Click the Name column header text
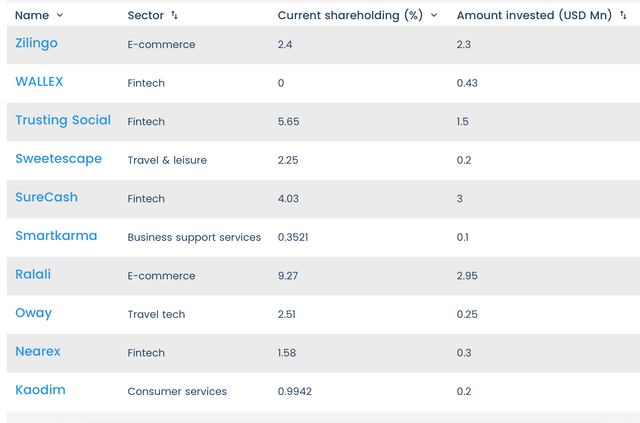This screenshot has width=640, height=423. click(32, 16)
